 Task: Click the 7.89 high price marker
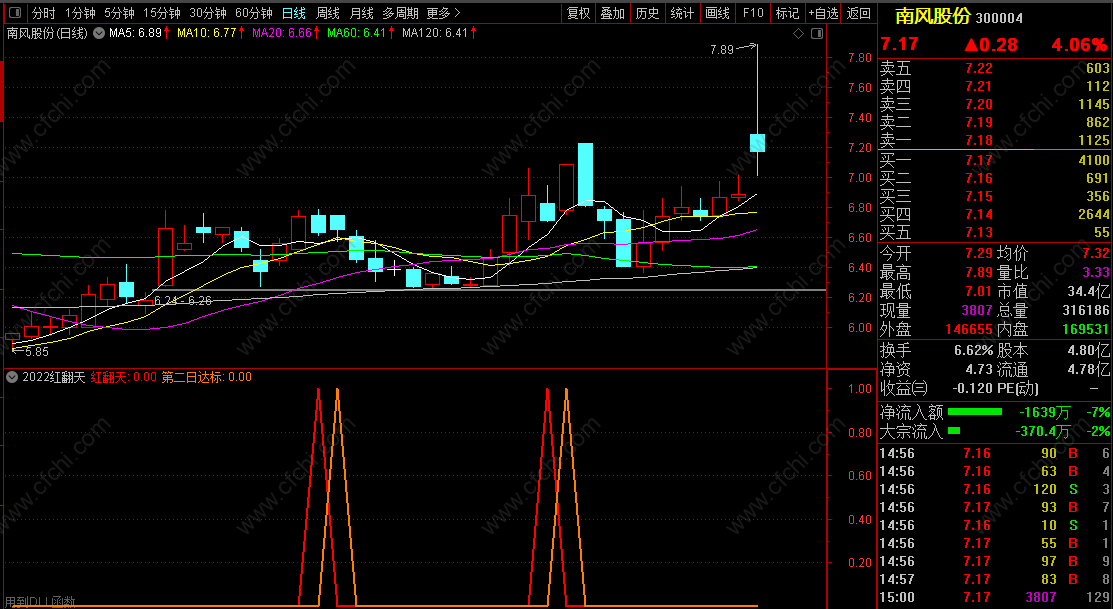721,49
